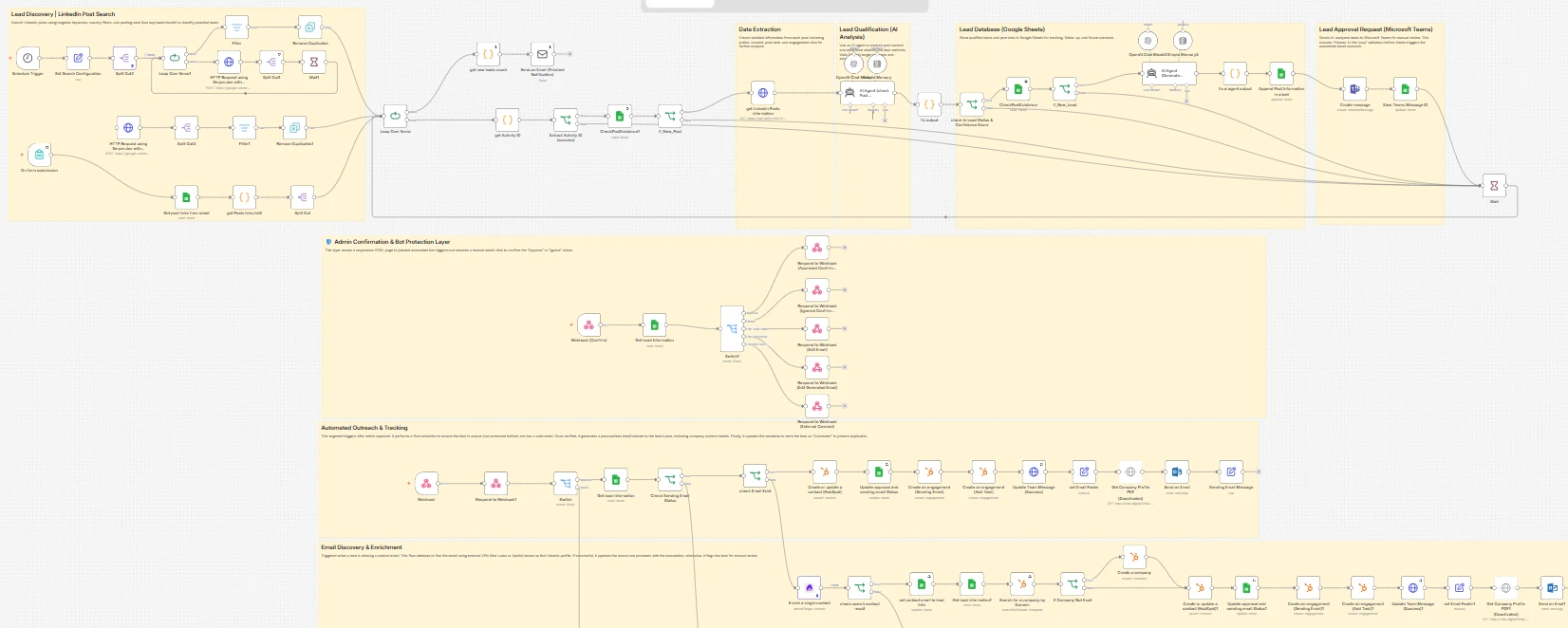Select the Get post links from sheet node
The image size is (1568, 628).
coord(186,197)
